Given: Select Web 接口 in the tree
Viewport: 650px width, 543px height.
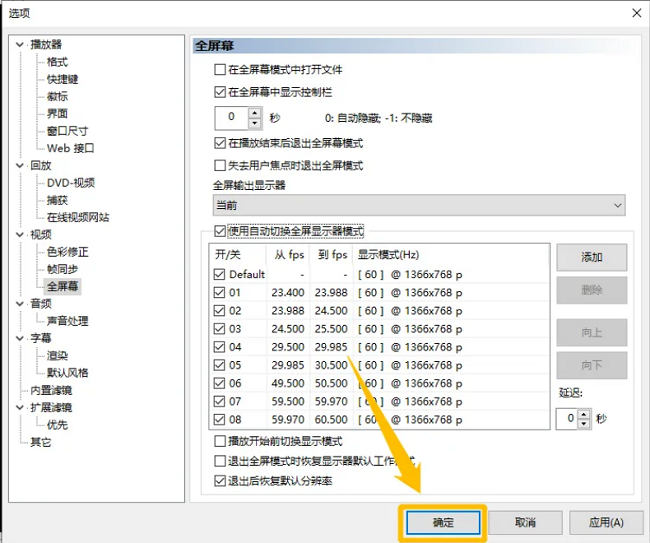Looking at the screenshot, I should [70, 148].
